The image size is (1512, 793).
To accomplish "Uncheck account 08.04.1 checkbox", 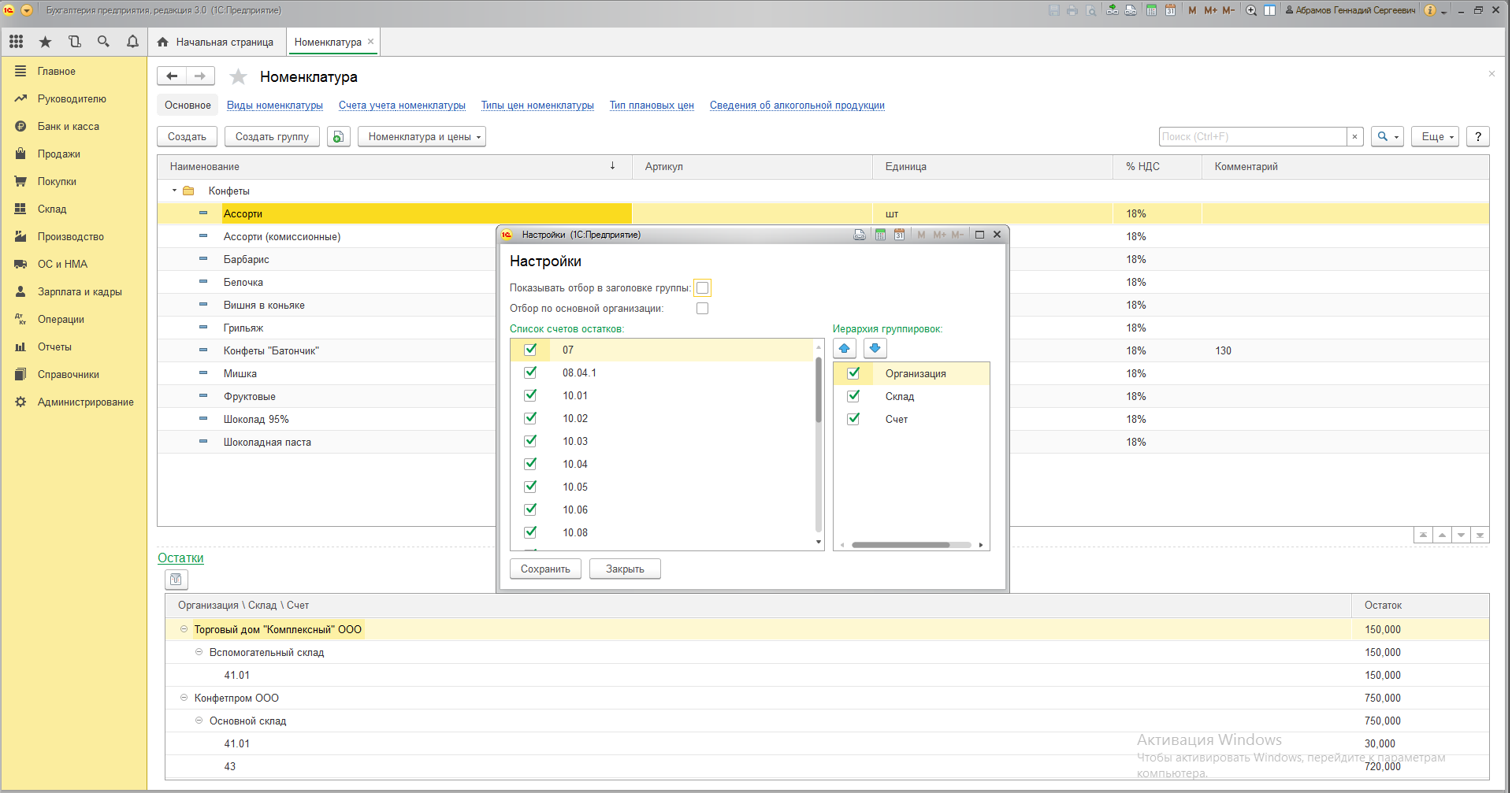I will tap(530, 372).
